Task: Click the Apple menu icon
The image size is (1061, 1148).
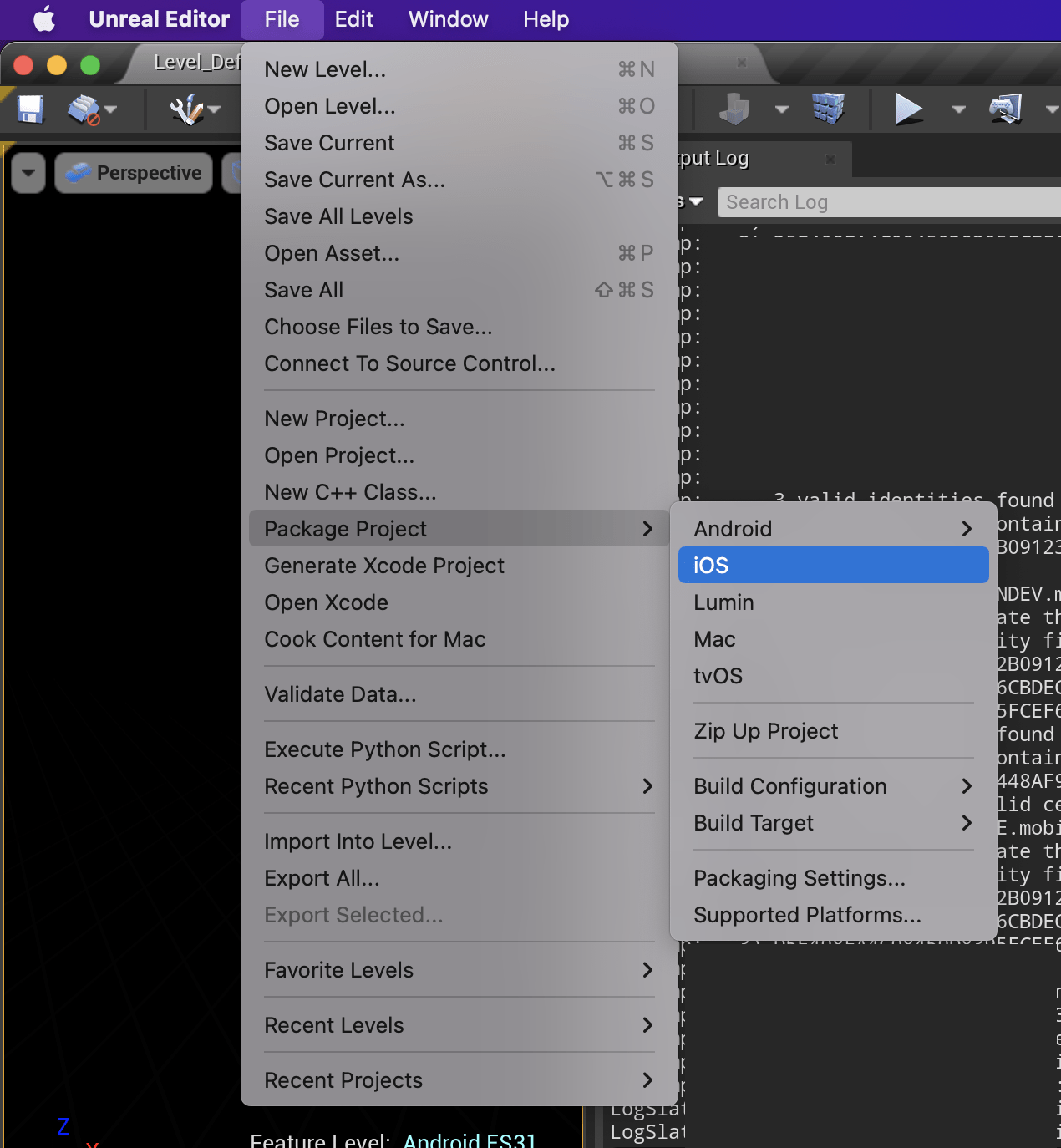Action: 44,18
